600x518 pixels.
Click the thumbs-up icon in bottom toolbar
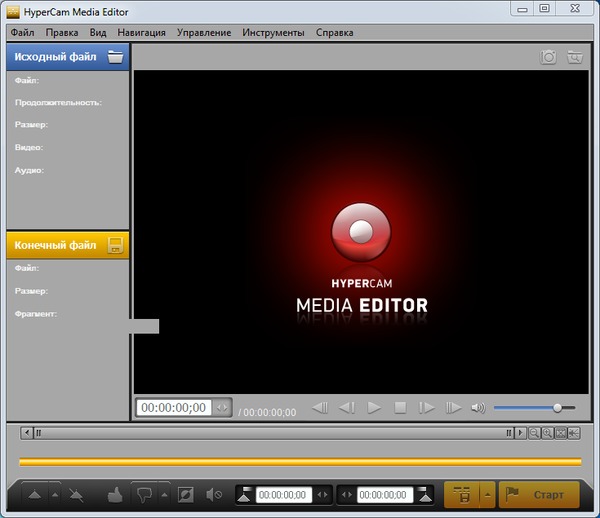(x=113, y=494)
